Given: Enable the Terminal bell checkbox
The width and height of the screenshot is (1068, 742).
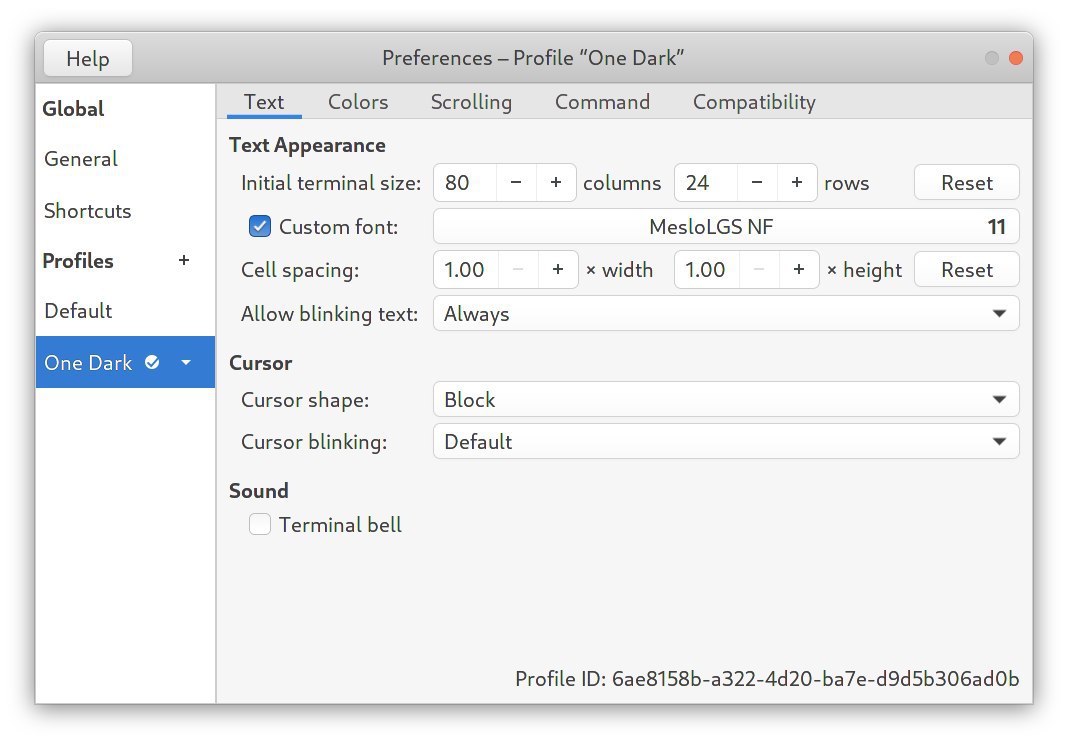Looking at the screenshot, I should pyautogui.click(x=260, y=525).
